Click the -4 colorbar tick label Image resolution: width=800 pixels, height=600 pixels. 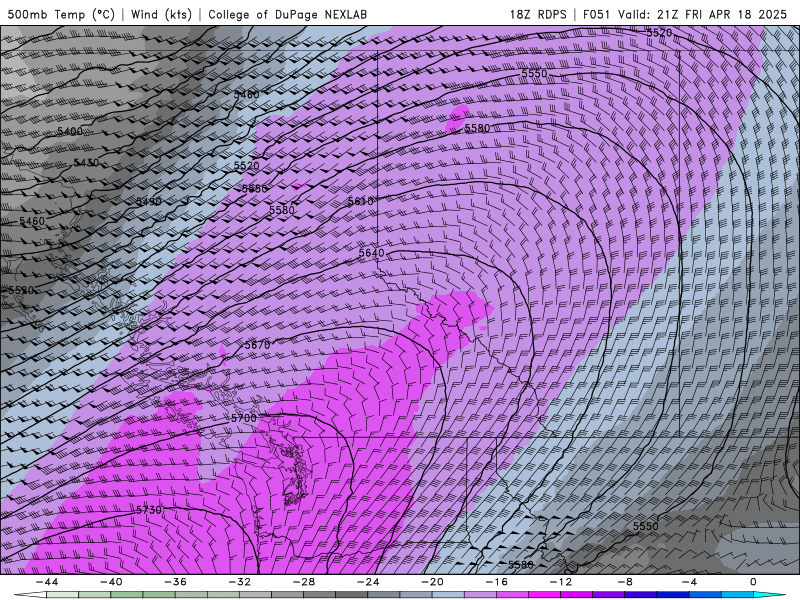[x=690, y=582]
